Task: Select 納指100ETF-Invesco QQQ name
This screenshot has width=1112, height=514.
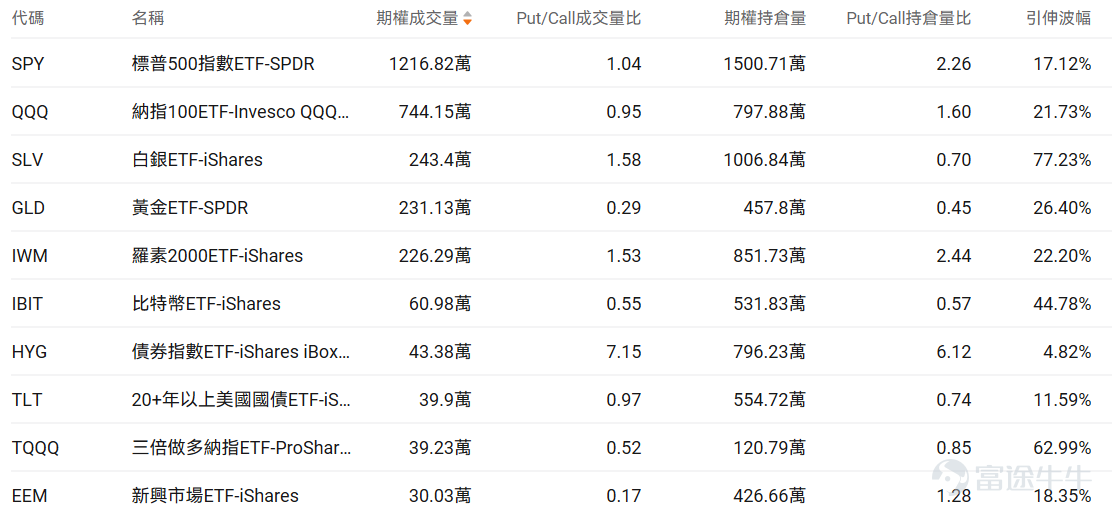Action: coord(240,112)
